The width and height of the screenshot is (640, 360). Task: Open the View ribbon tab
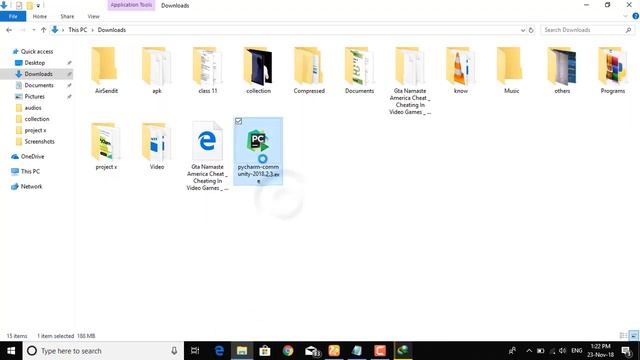pos(93,16)
